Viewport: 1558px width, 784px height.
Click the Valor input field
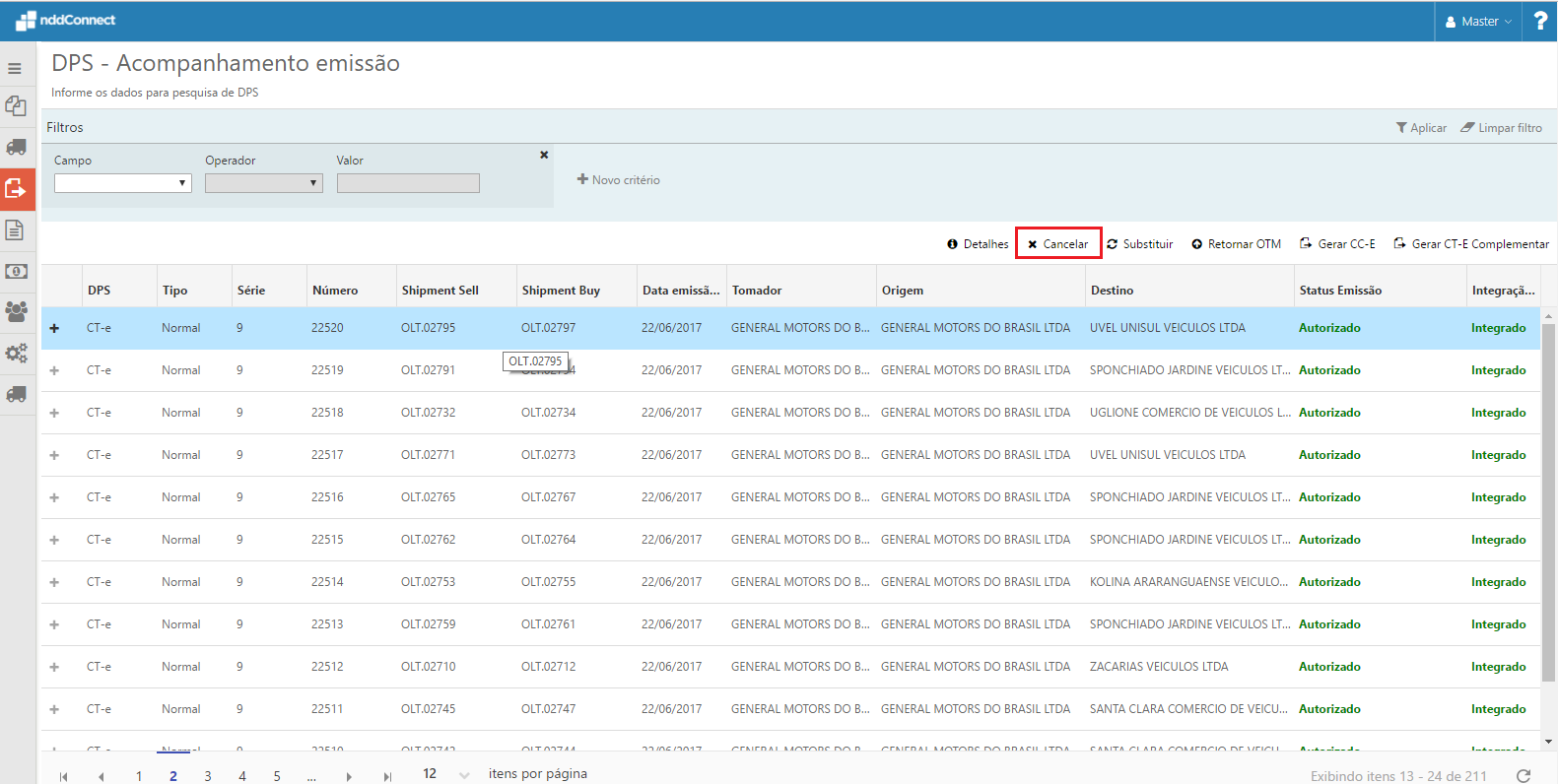point(408,183)
